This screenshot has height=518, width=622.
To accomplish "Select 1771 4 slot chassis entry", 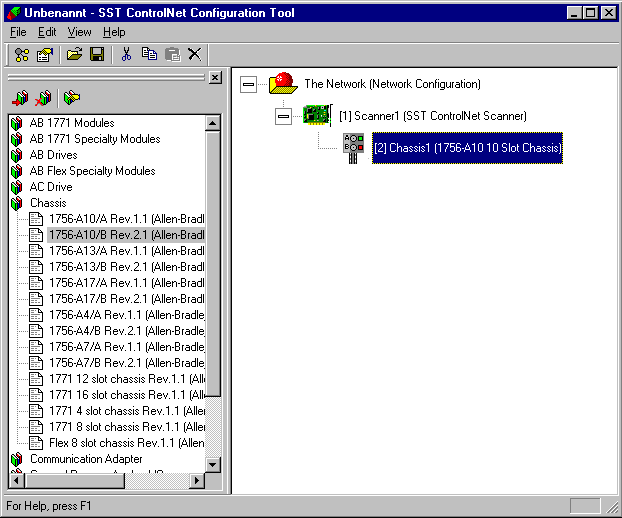I will point(127,411).
